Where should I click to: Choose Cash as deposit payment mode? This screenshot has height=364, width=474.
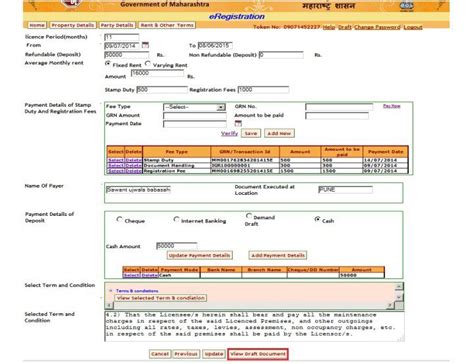(x=317, y=219)
